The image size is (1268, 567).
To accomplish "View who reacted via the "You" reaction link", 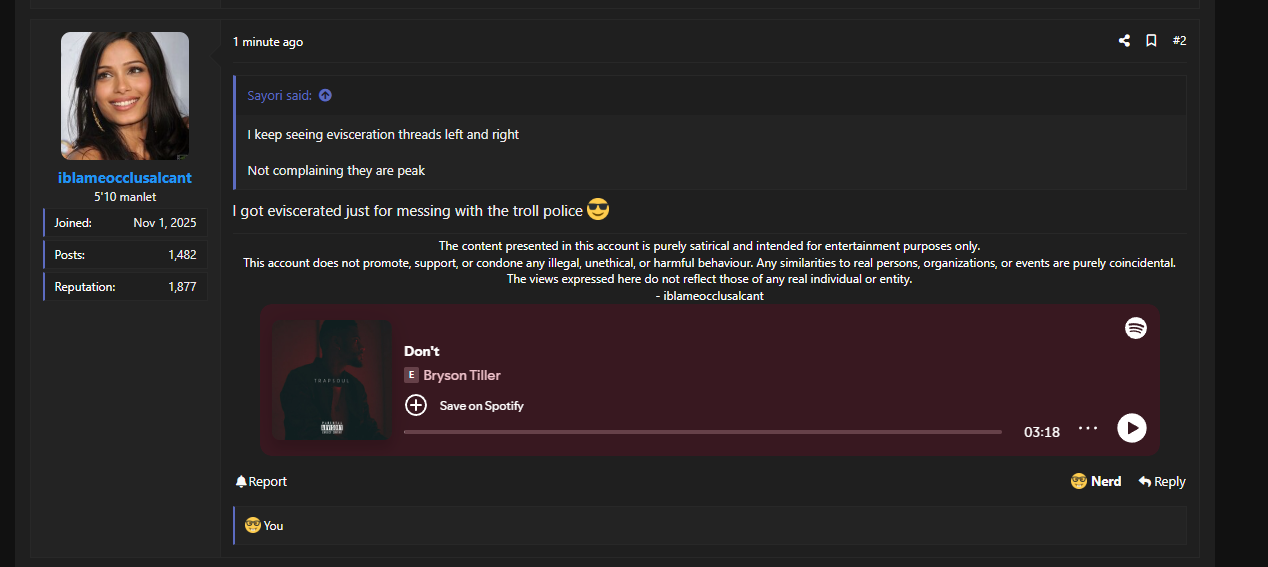I will 273,526.
